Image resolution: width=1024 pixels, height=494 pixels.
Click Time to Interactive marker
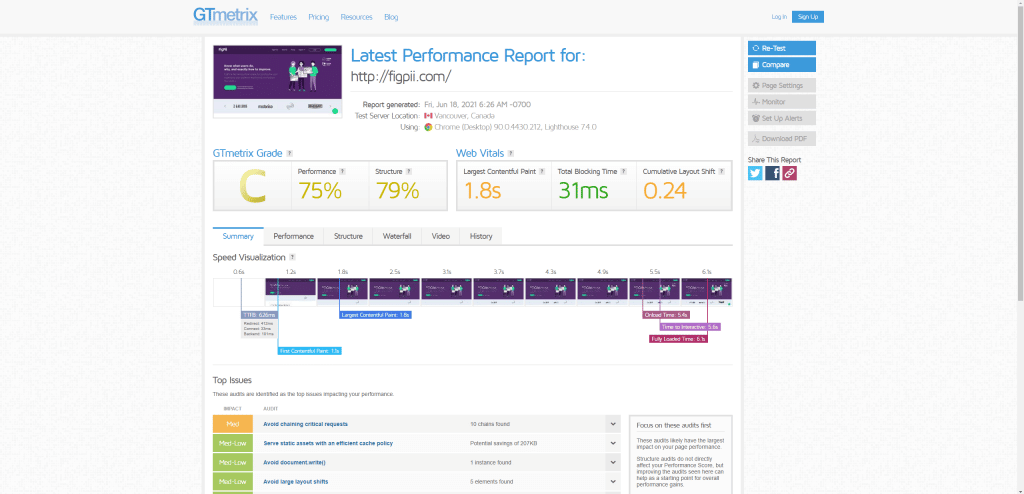tap(690, 327)
